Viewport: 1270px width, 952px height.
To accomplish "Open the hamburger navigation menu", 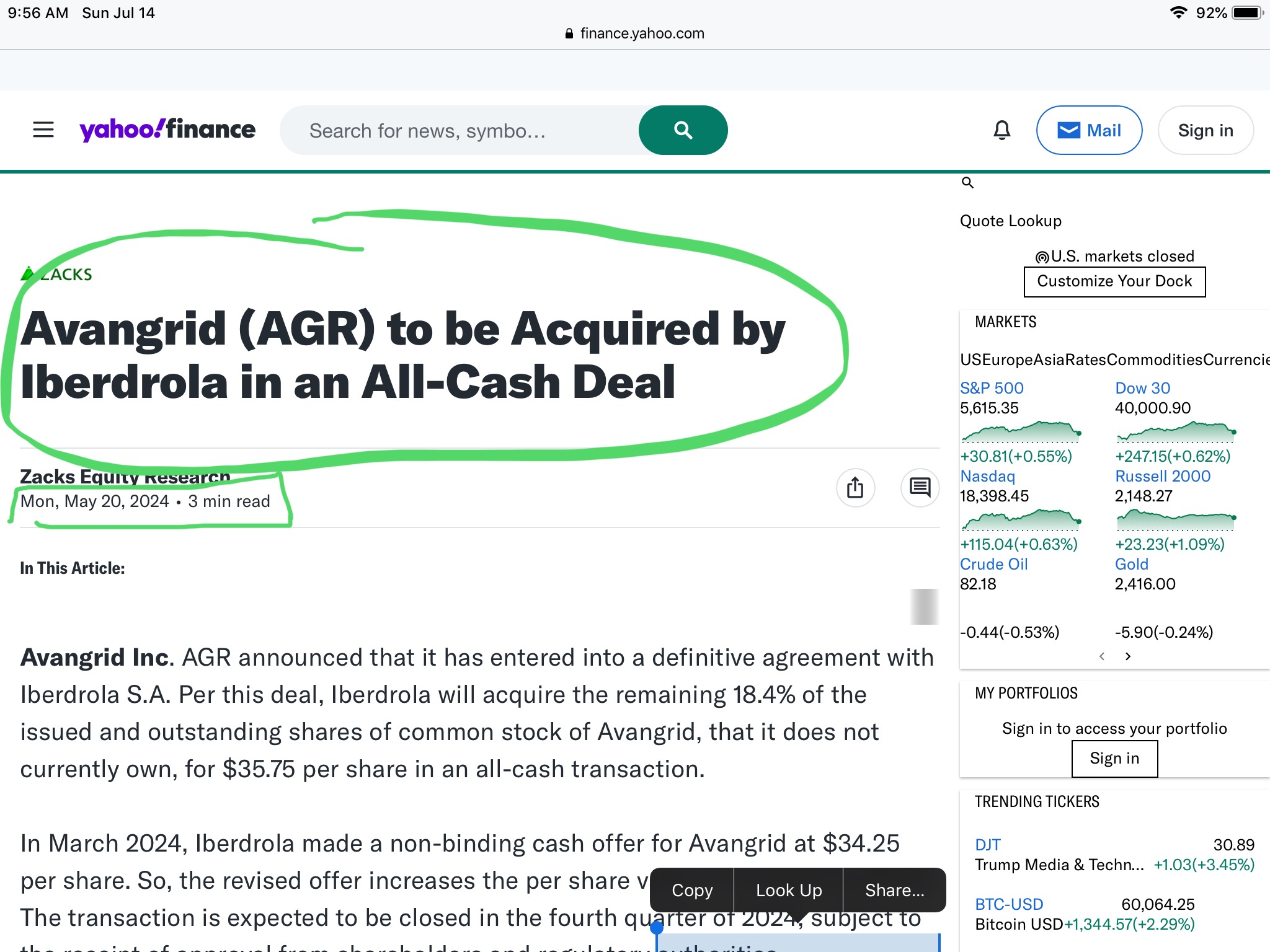I will point(43,130).
